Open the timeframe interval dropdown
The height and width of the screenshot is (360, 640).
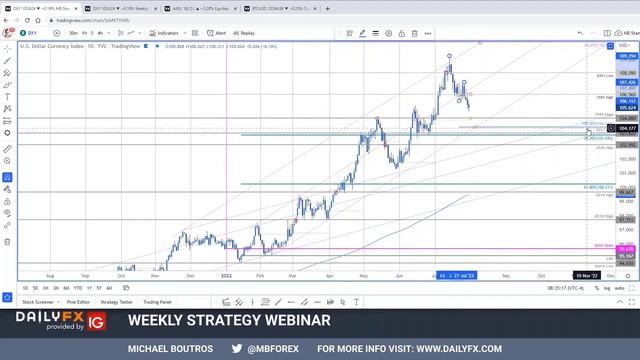pyautogui.click(x=109, y=33)
